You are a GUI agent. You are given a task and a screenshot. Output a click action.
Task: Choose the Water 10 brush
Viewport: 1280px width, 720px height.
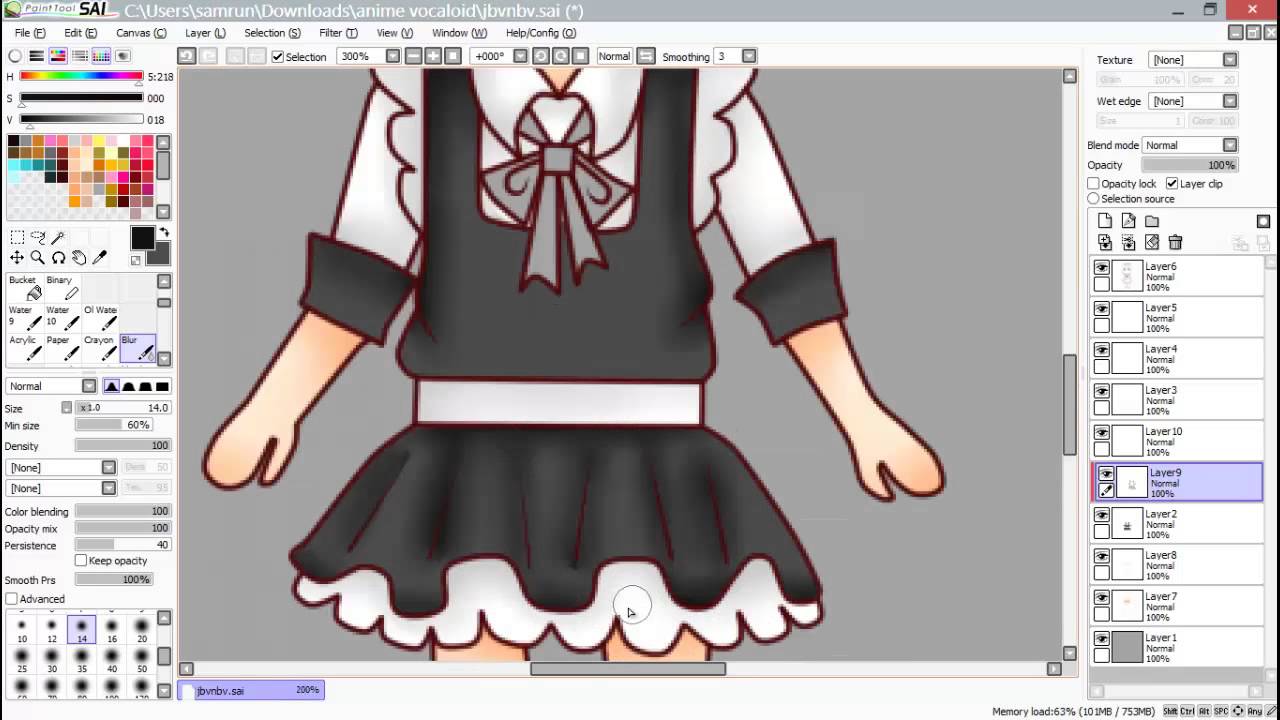pos(62,318)
